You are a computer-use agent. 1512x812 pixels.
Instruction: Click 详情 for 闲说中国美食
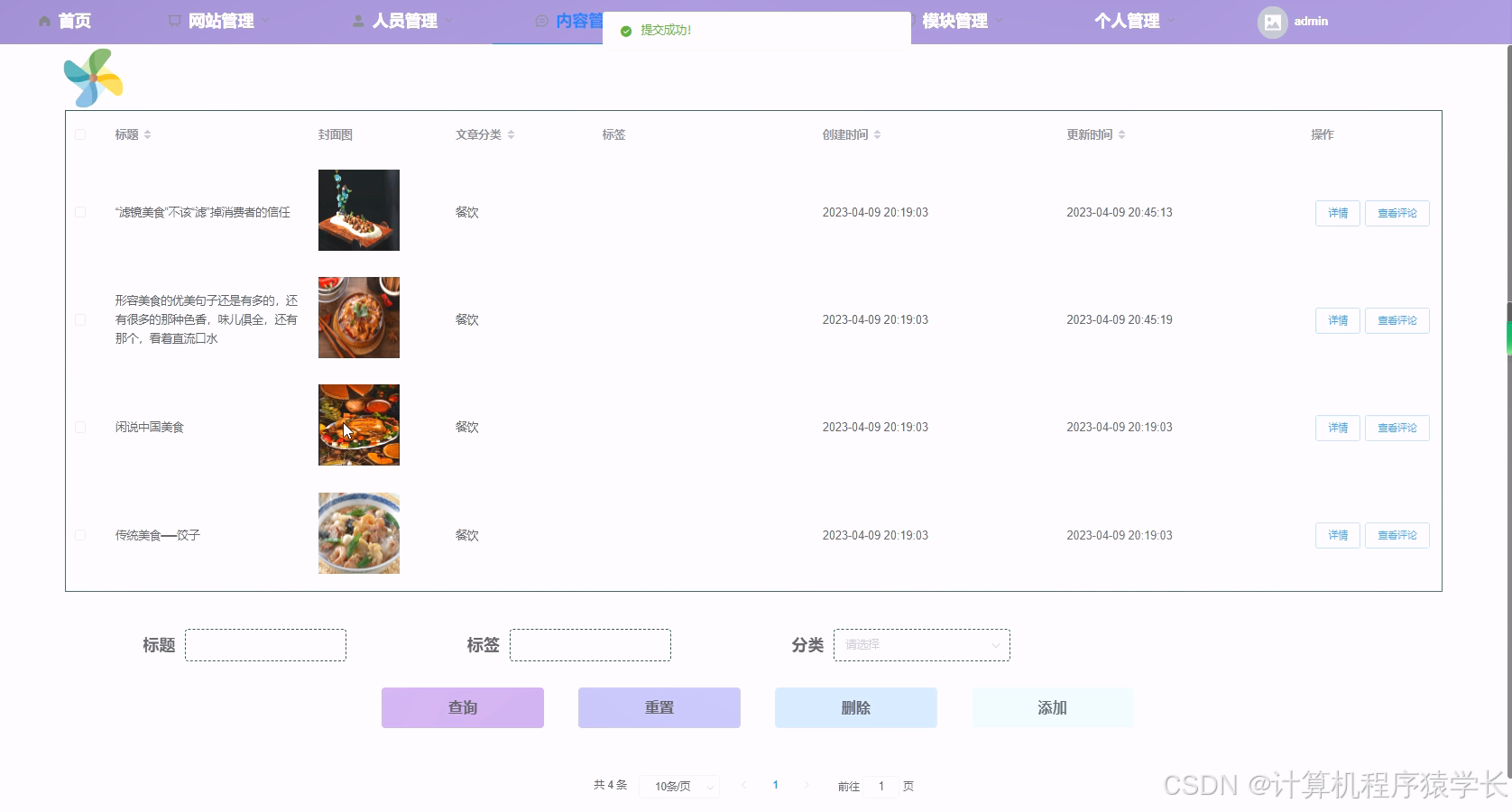tap(1338, 428)
